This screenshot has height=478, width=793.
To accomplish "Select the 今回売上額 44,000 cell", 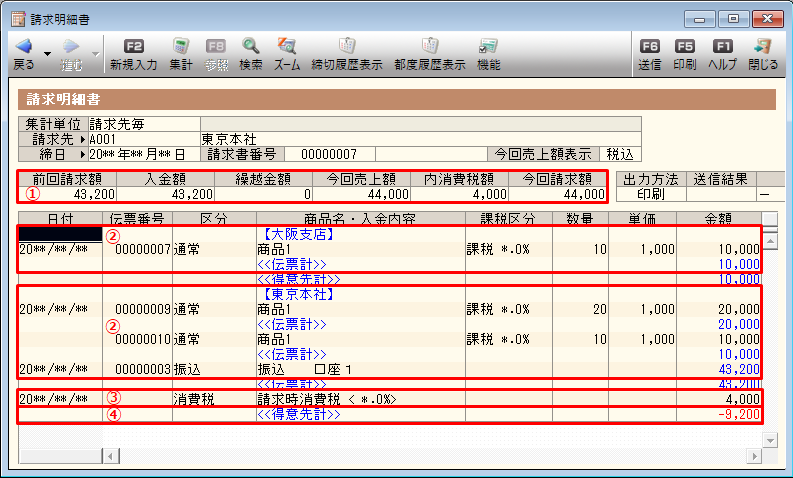I will (362, 194).
